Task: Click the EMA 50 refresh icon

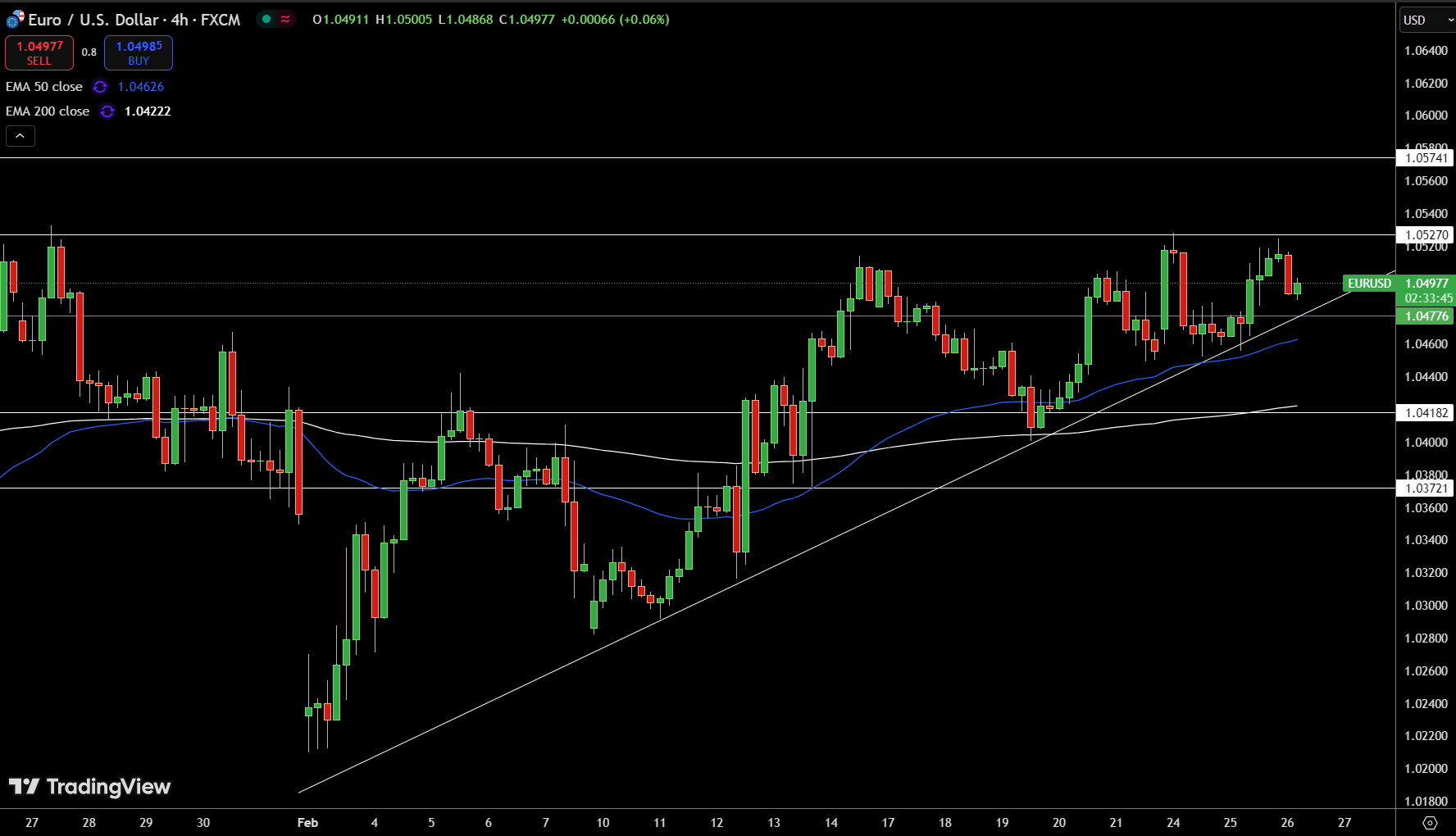Action: tap(100, 87)
